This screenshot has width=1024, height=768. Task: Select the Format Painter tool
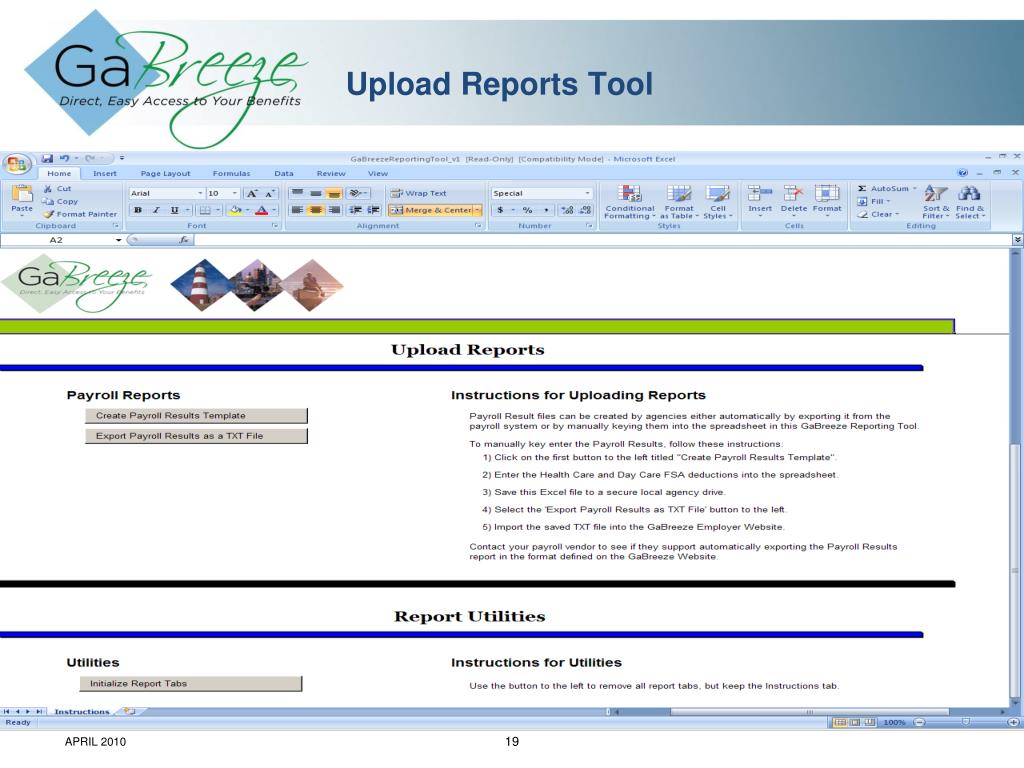coord(80,214)
